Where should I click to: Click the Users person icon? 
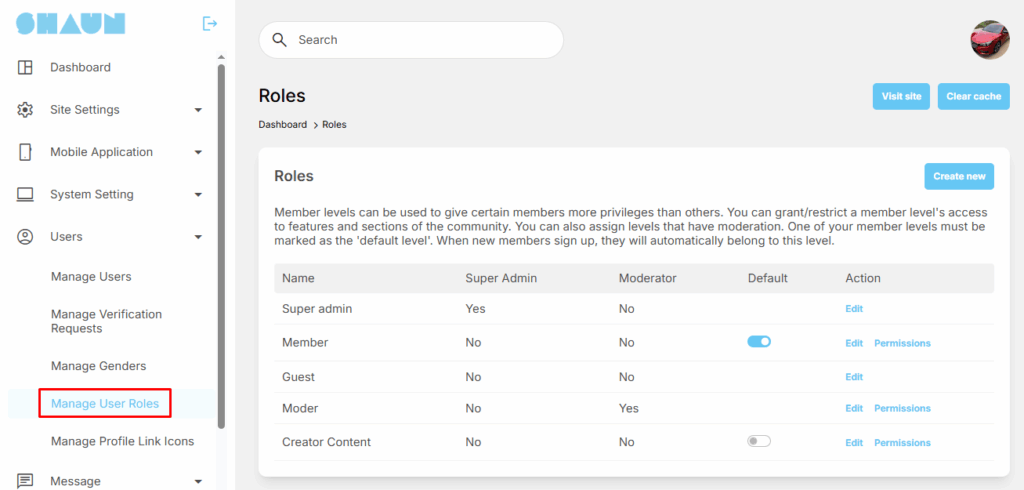tap(26, 237)
